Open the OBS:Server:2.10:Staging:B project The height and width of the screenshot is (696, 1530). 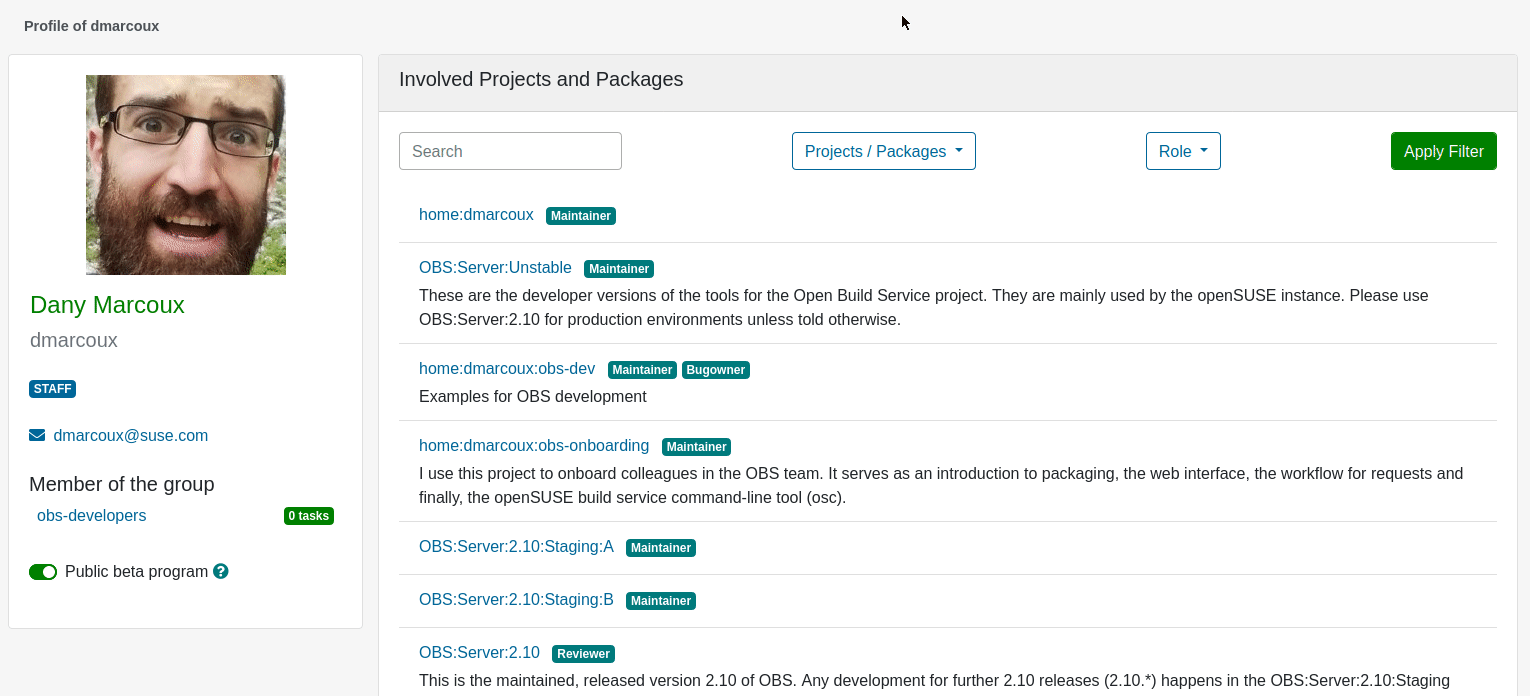(516, 599)
